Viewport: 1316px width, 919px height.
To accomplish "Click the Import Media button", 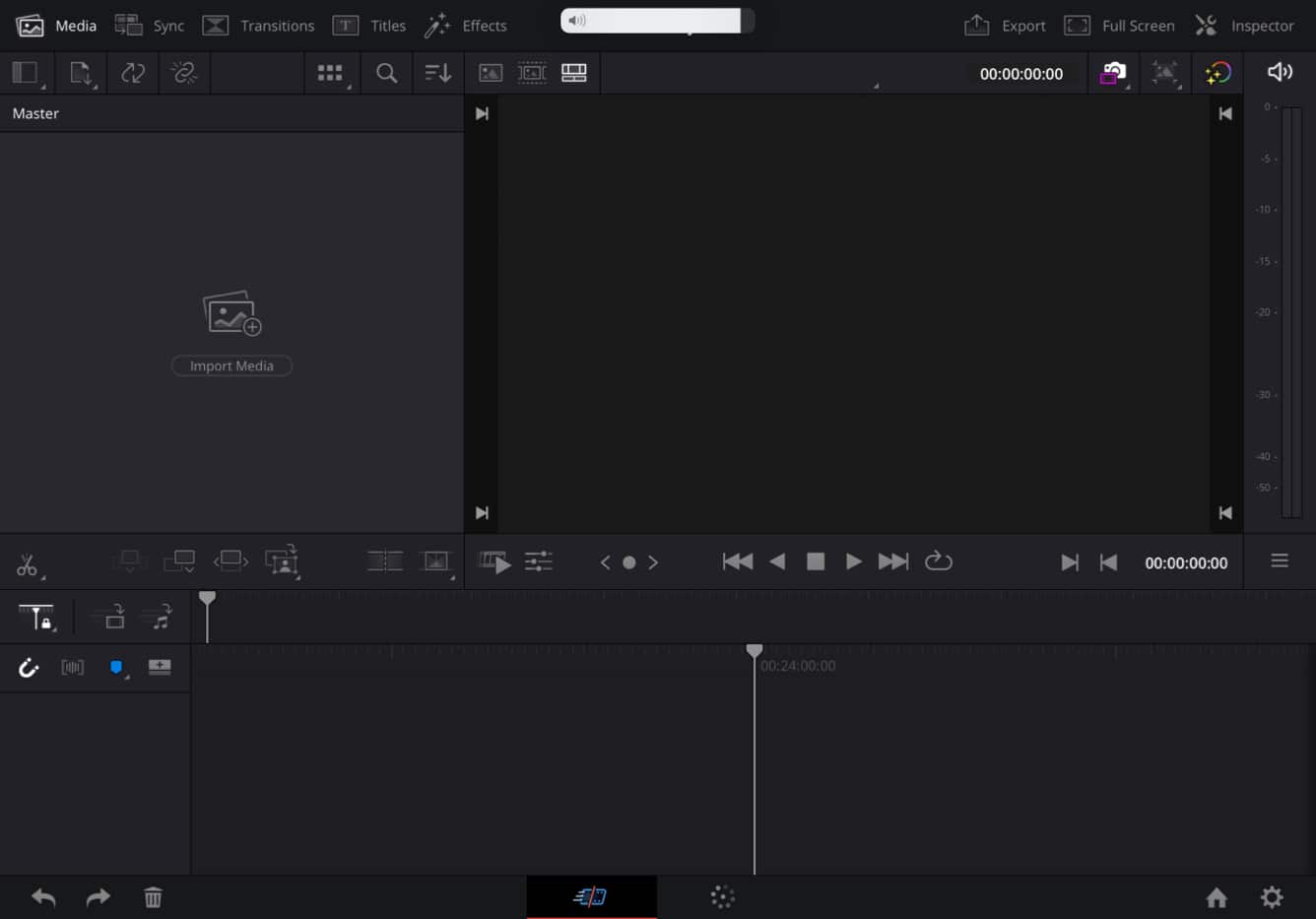I will tap(231, 365).
